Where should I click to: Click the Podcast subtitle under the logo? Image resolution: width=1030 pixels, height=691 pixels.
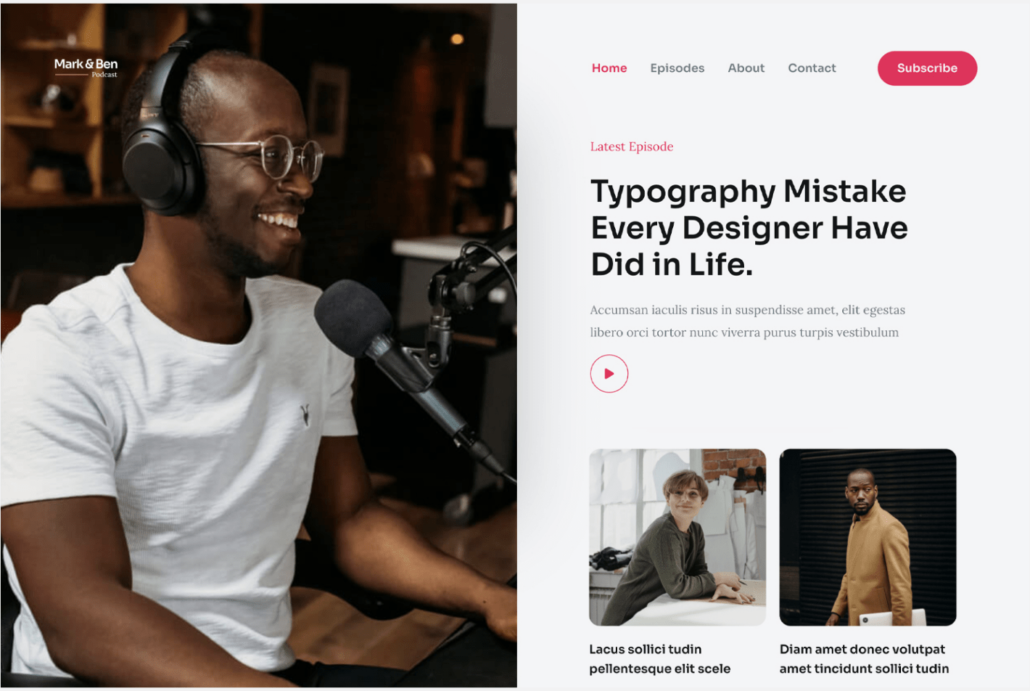point(104,75)
